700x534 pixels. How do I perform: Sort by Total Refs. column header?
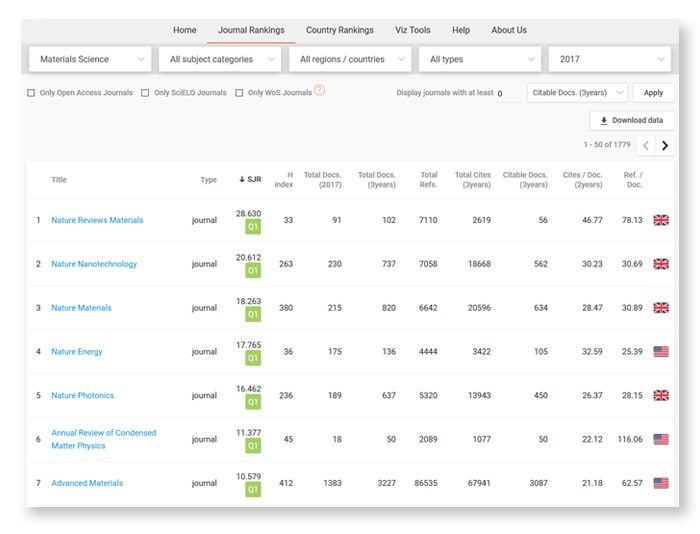429,179
